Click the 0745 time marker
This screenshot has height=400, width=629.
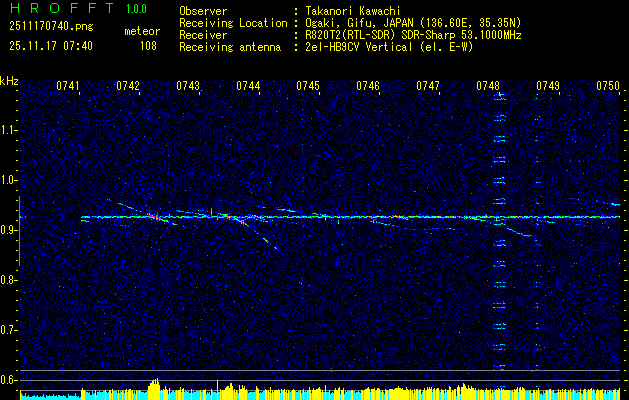[308, 86]
